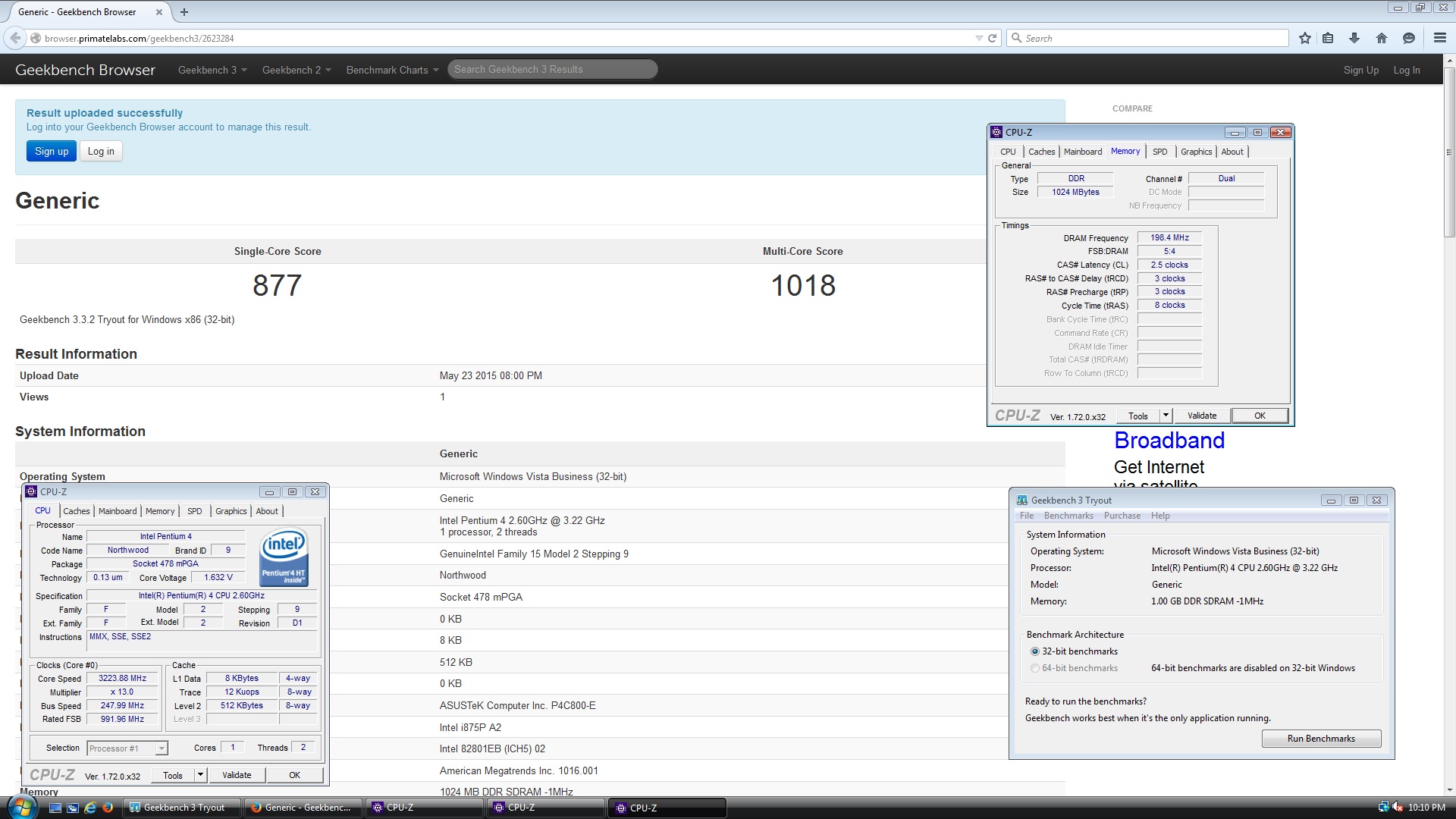Open Tools dropdown arrow in CPU-Z Memory window
This screenshot has height=819, width=1456.
point(1166,416)
